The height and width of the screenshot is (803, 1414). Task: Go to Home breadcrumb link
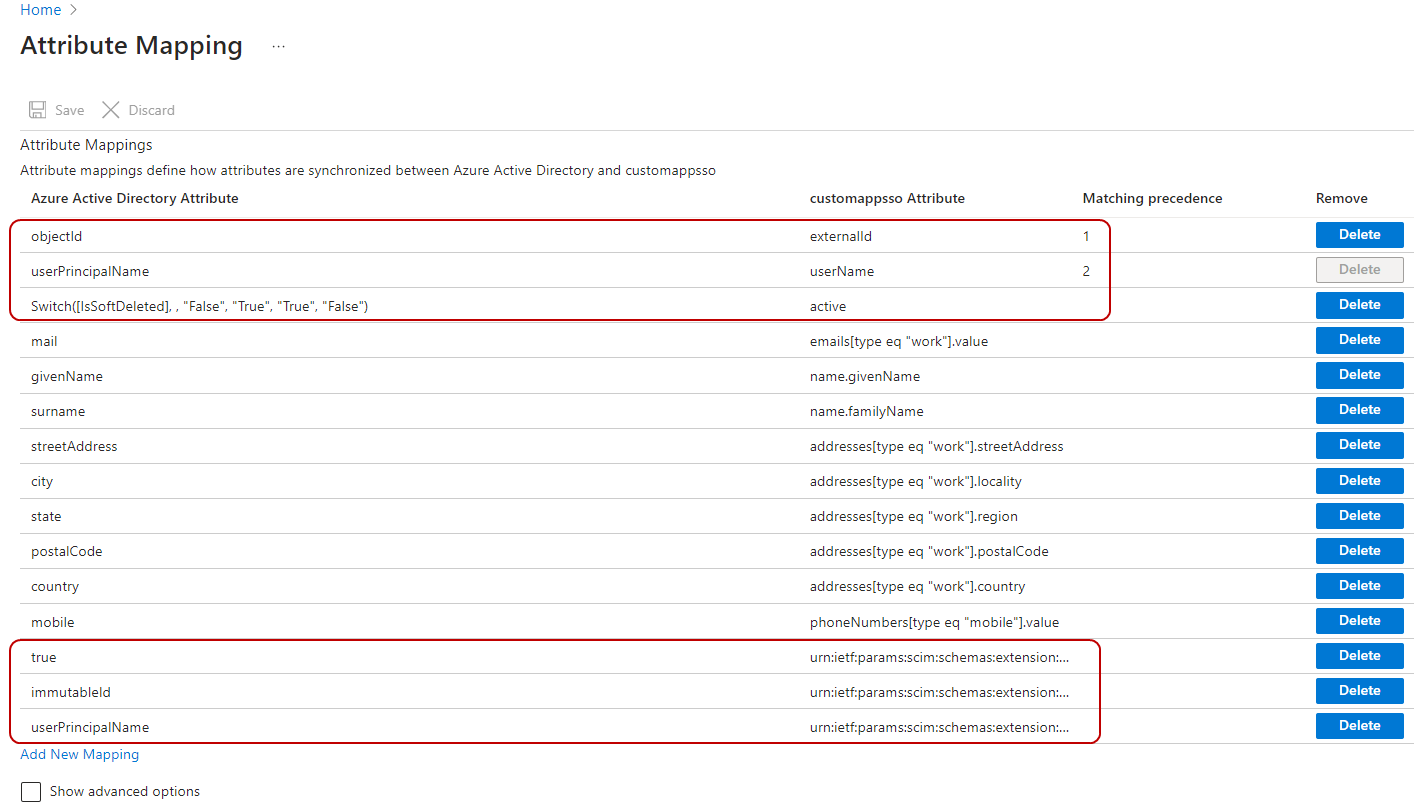pyautogui.click(x=40, y=10)
